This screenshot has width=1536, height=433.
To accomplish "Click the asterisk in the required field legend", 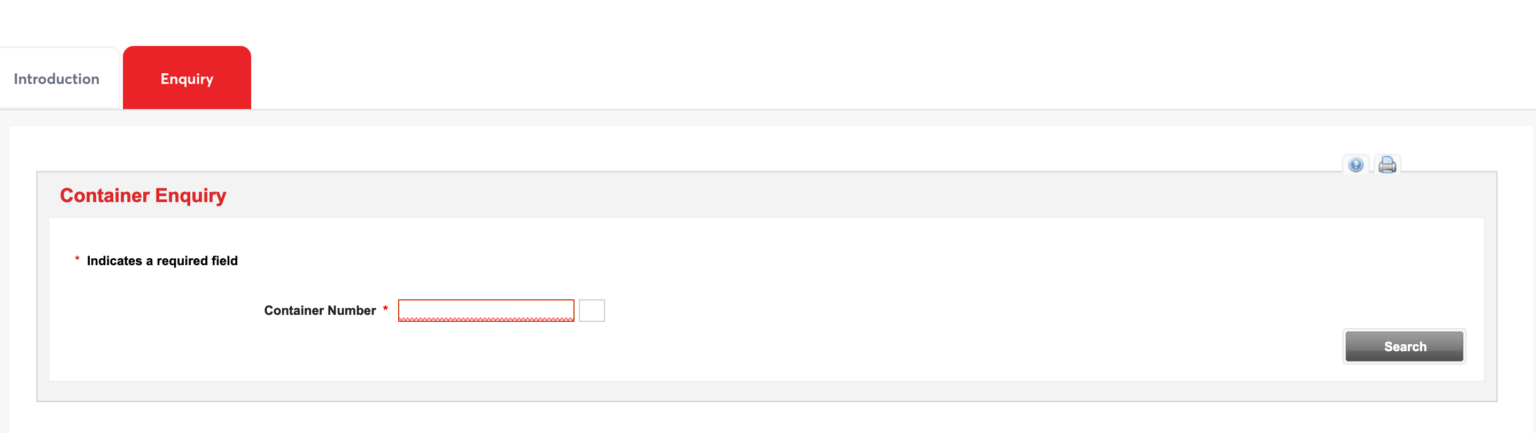I will coord(77,261).
